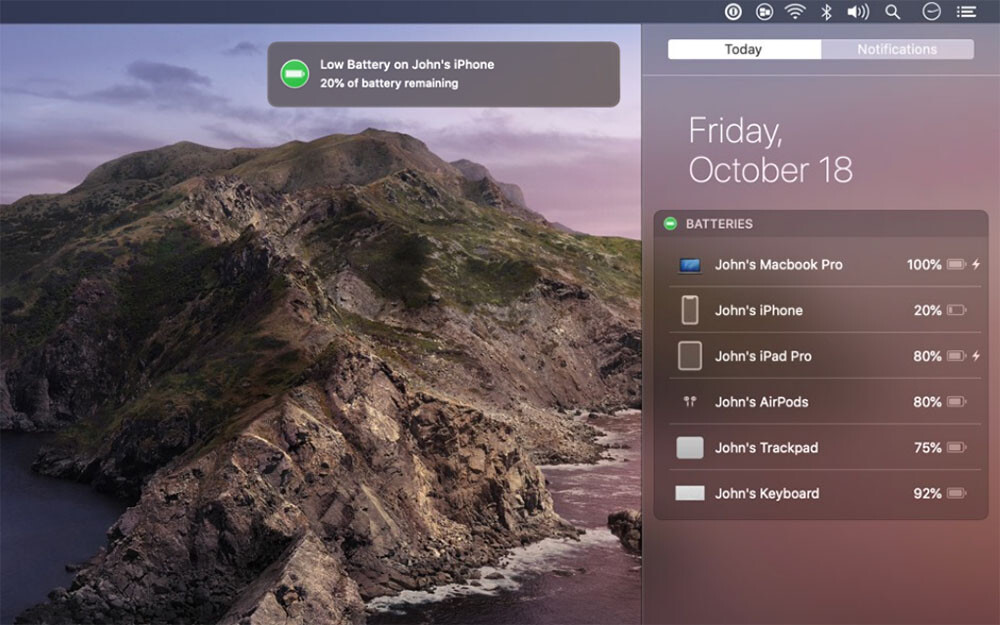
Task: Open the 1Password menu bar icon
Action: pos(733,11)
